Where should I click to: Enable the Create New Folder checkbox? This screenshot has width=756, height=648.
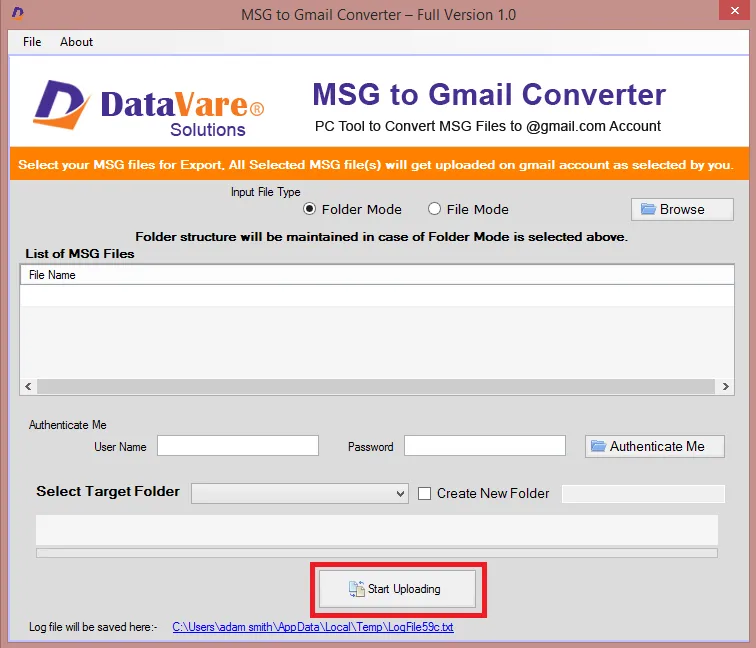424,494
